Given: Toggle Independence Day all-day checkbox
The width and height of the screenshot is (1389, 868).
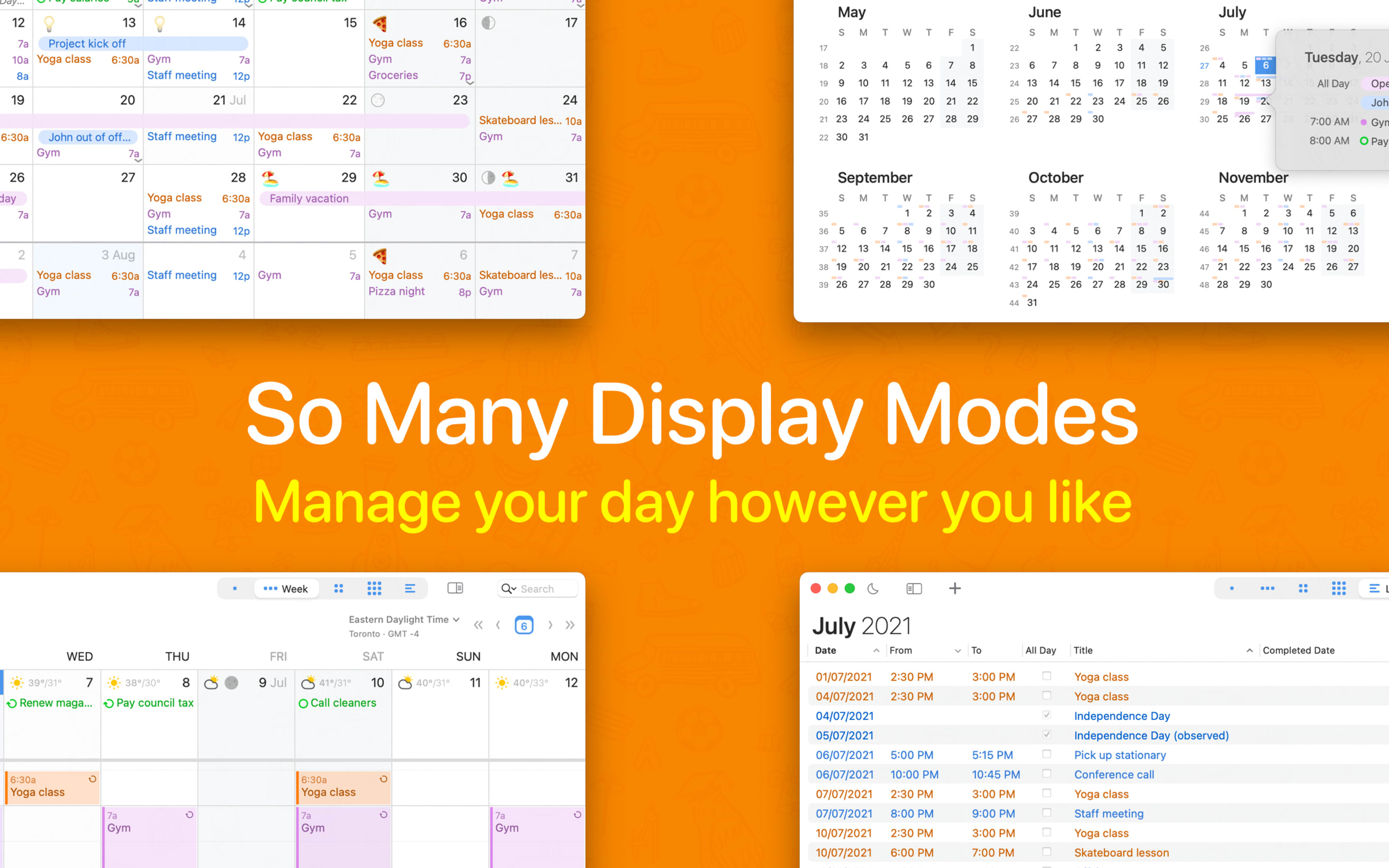Looking at the screenshot, I should point(1044,715).
